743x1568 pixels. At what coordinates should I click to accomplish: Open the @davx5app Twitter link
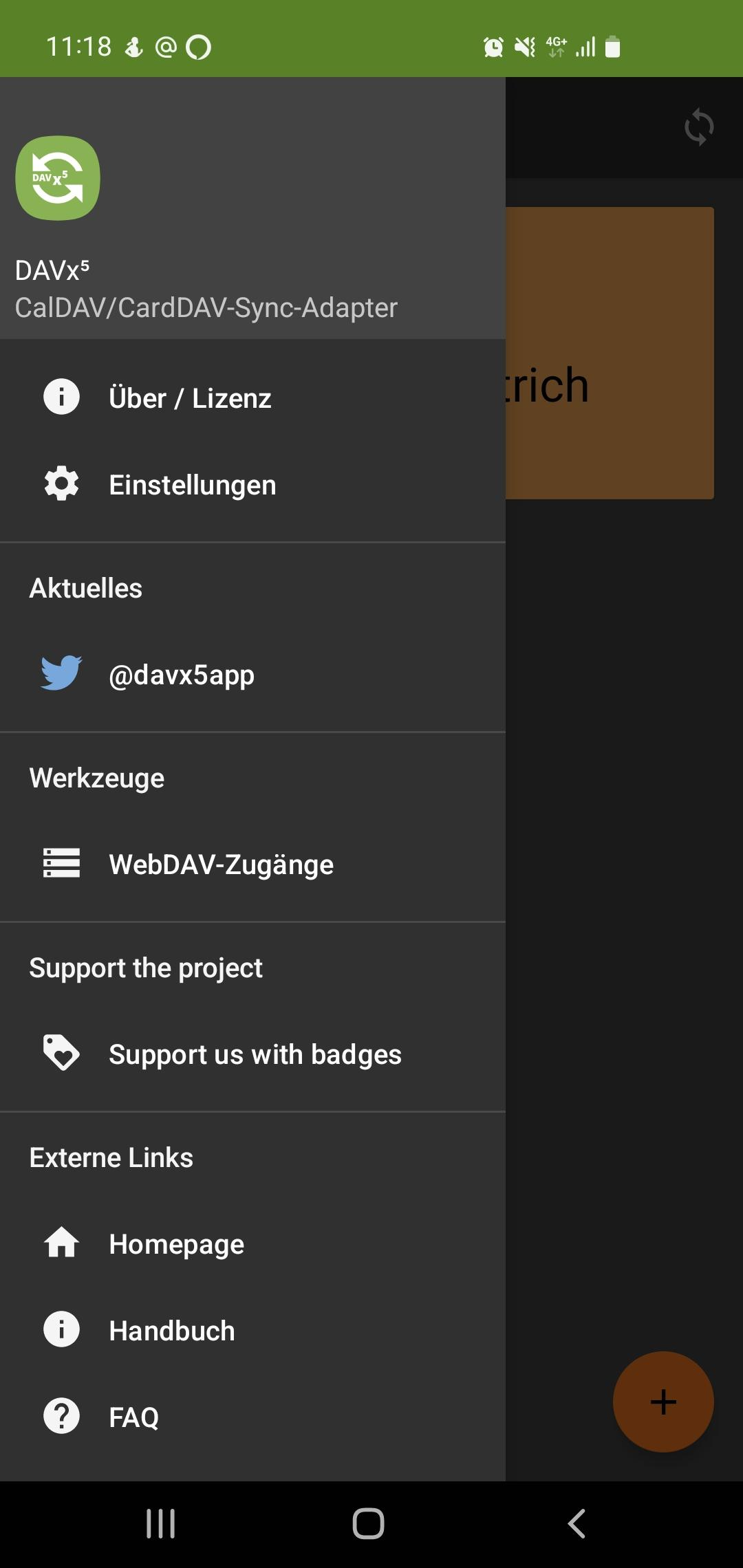click(182, 675)
